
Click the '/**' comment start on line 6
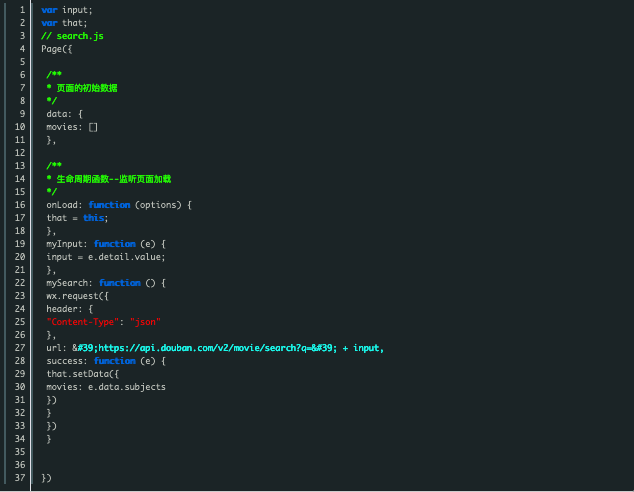tap(54, 75)
